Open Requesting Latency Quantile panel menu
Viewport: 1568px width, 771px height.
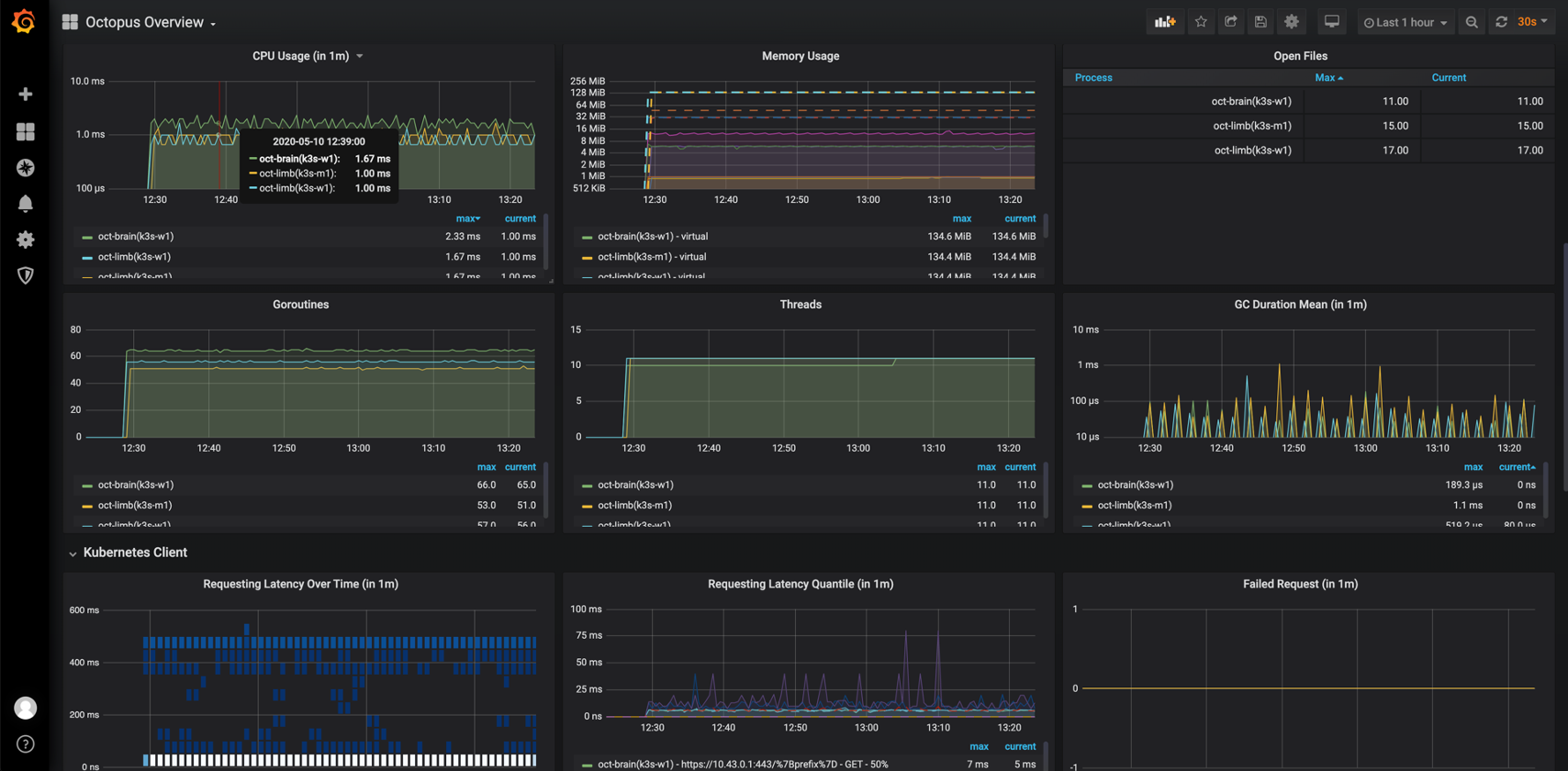click(801, 584)
